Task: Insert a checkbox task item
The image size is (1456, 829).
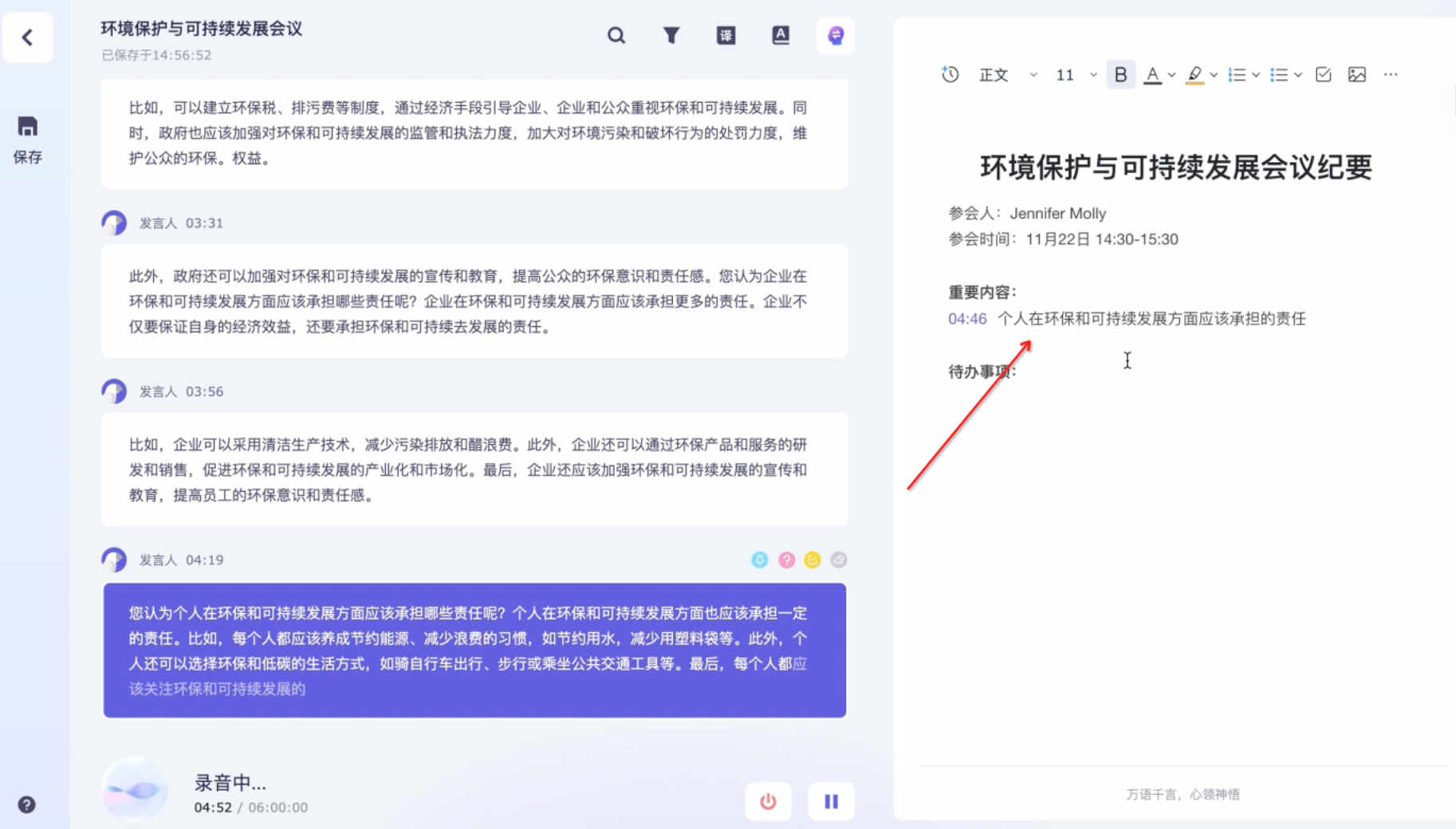Action: [x=1323, y=75]
